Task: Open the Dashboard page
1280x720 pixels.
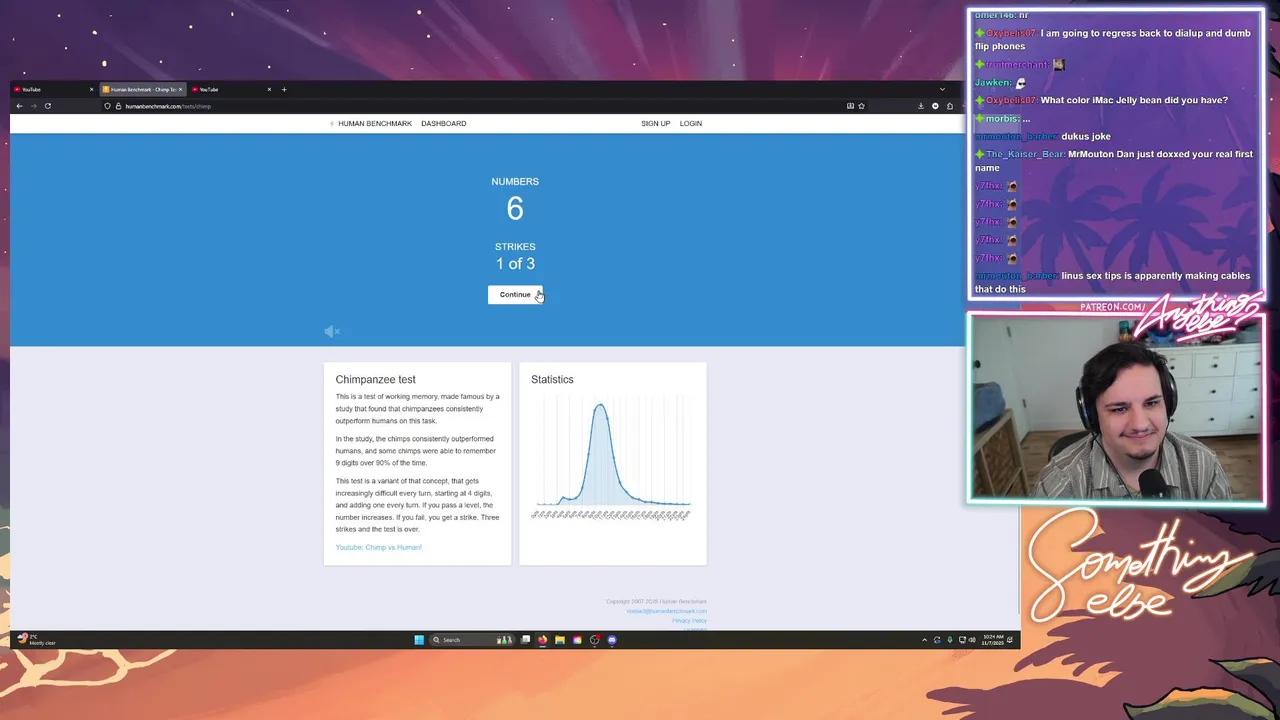Action: coord(443,123)
